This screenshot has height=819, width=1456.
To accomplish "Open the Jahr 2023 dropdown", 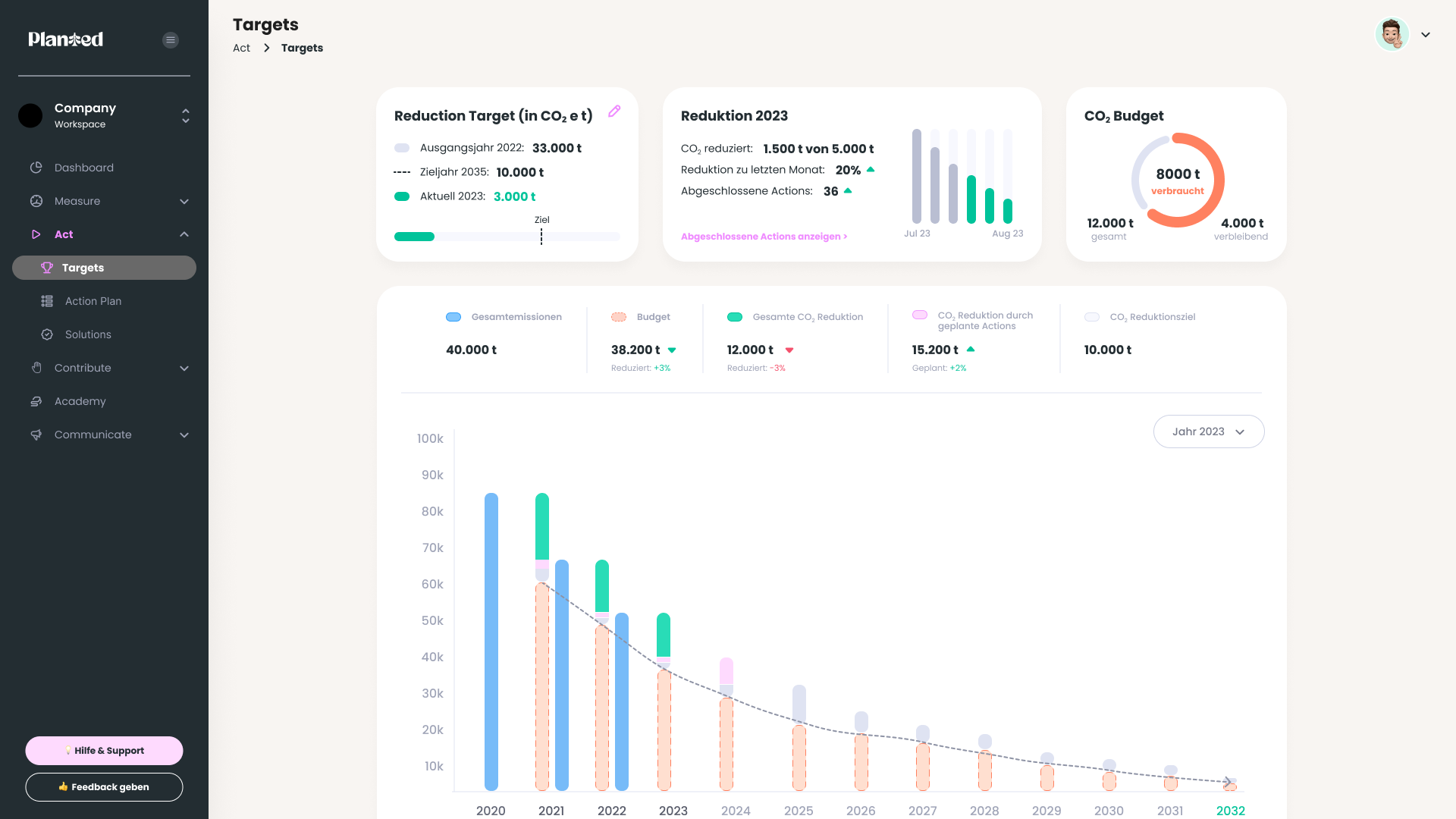I will pyautogui.click(x=1208, y=431).
